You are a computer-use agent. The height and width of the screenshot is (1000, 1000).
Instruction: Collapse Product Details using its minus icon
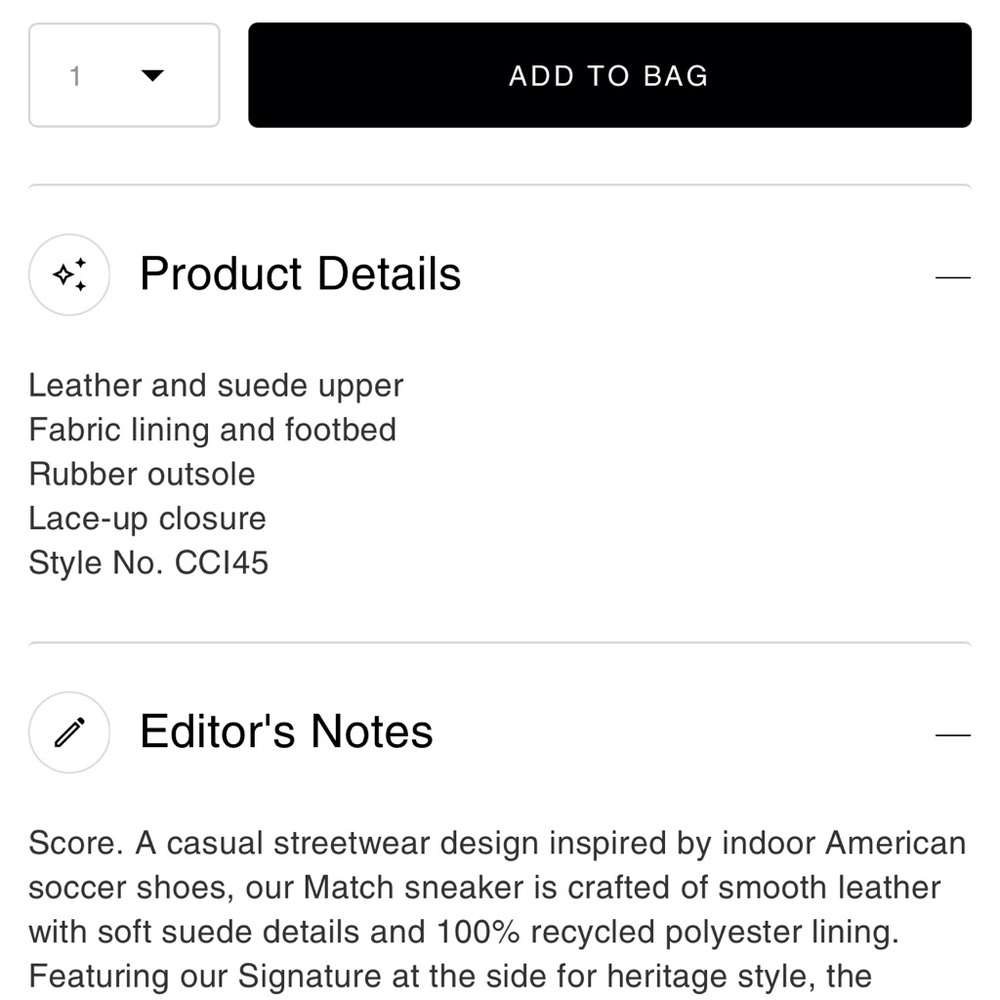pyautogui.click(x=952, y=277)
